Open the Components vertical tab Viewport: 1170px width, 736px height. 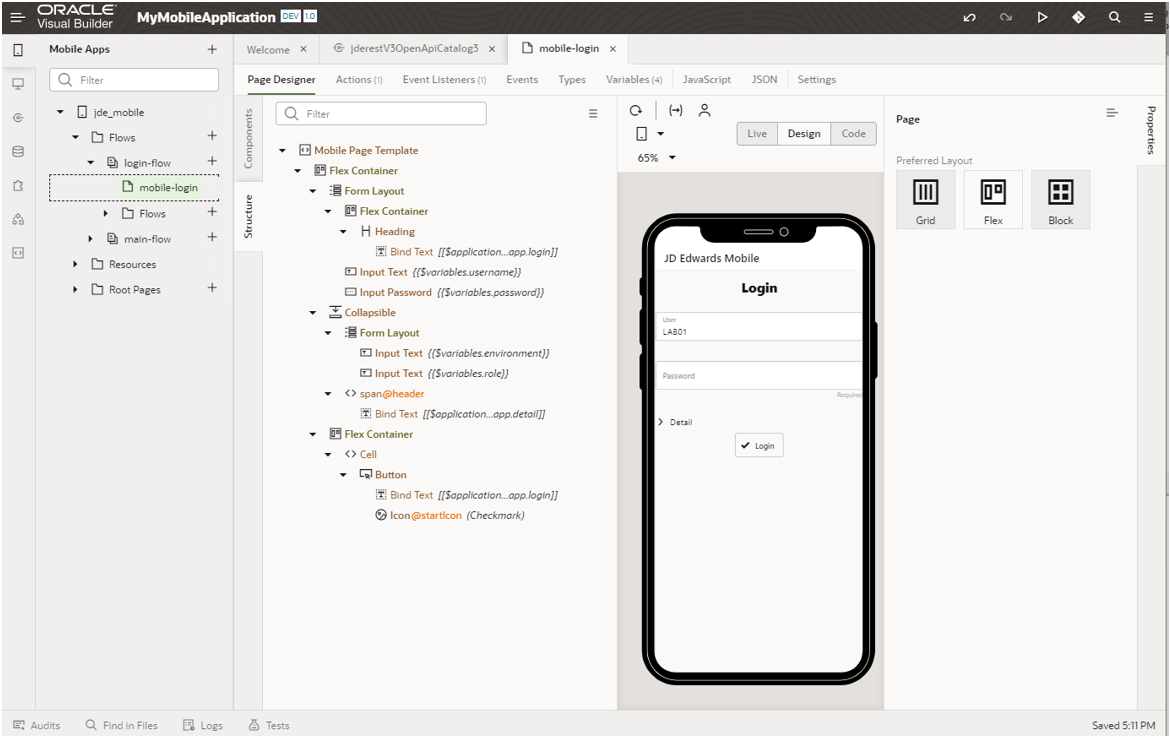click(248, 138)
